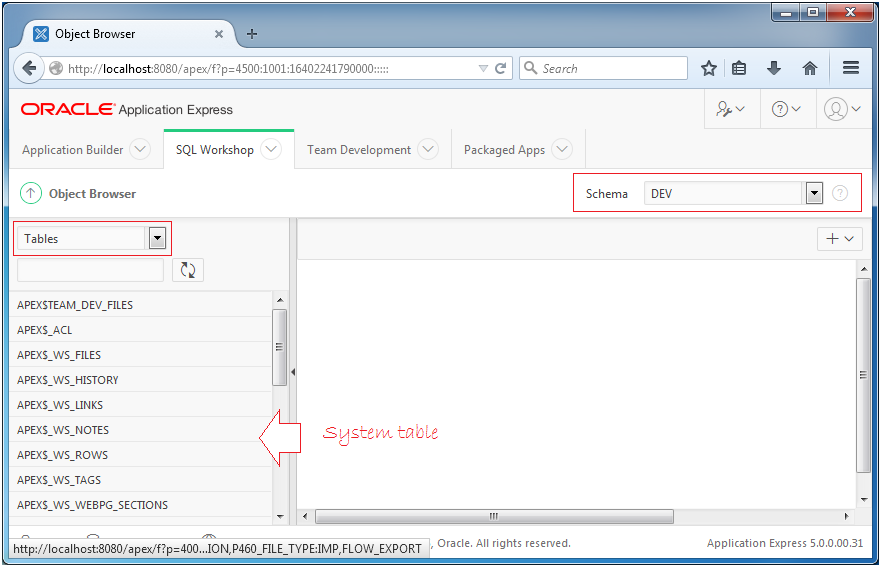Click the Oracle Application Express logo
The height and width of the screenshot is (567, 881).
pos(126,109)
